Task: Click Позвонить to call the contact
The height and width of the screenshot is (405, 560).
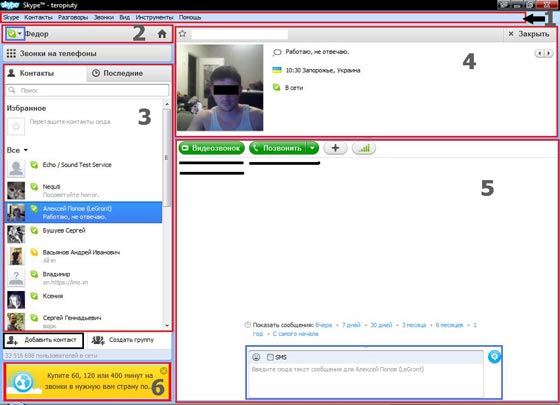Action: click(x=278, y=148)
